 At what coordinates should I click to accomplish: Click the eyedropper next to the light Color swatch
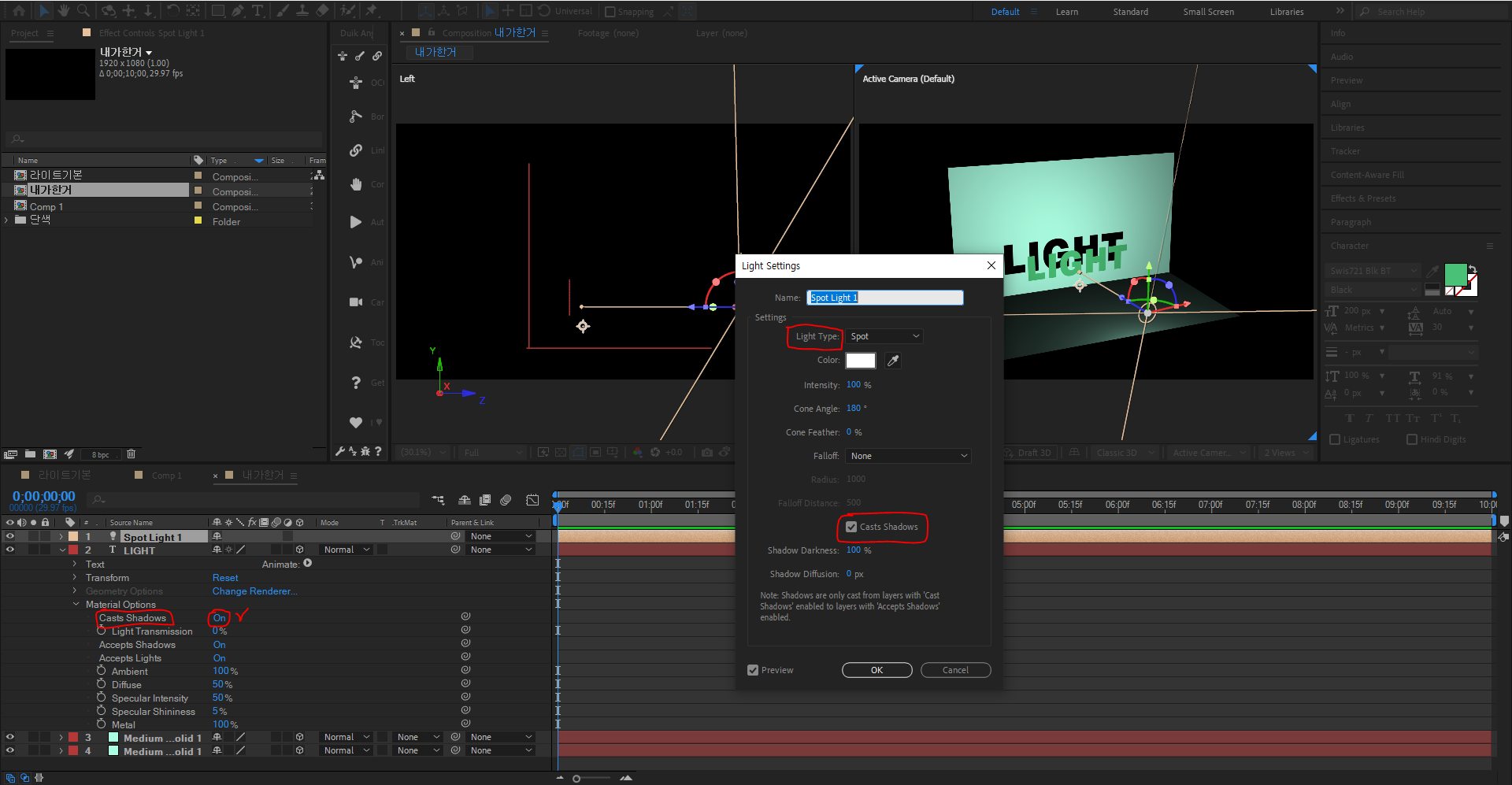click(x=892, y=361)
